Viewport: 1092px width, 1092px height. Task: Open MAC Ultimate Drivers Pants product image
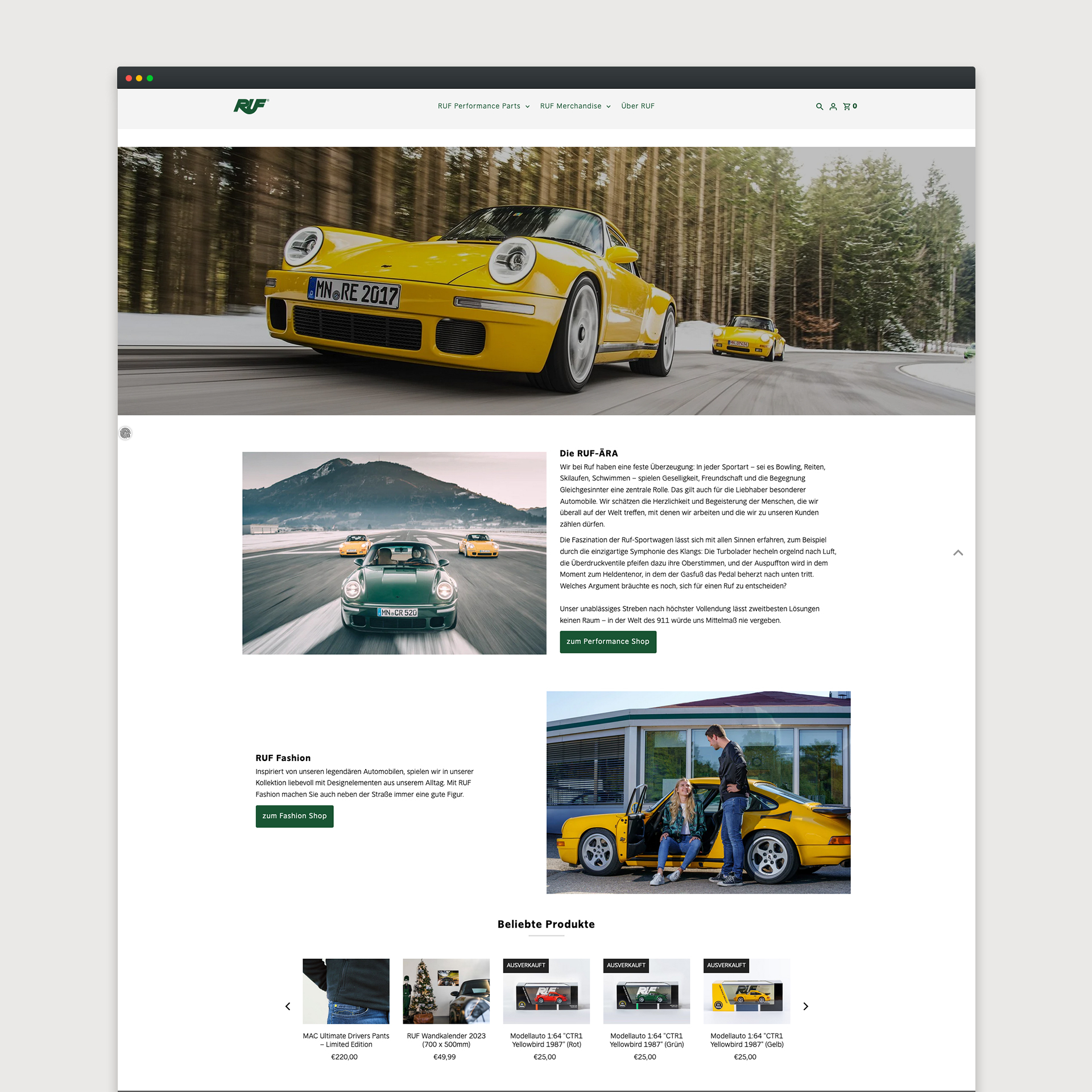point(346,991)
